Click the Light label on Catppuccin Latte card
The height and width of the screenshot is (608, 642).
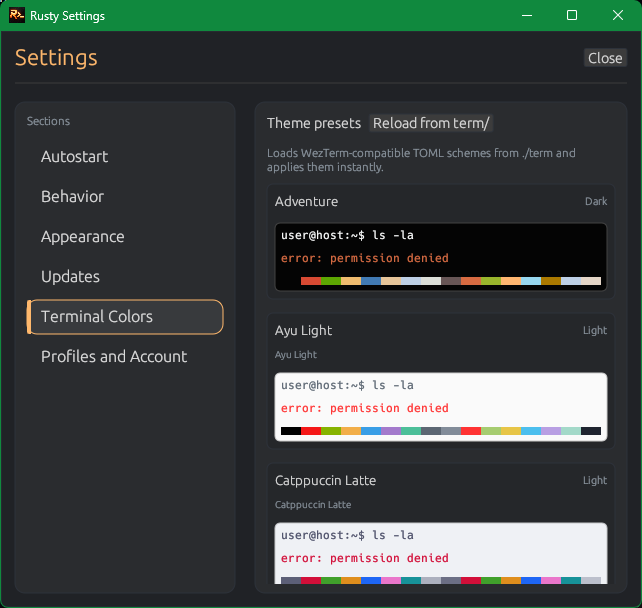(x=595, y=480)
